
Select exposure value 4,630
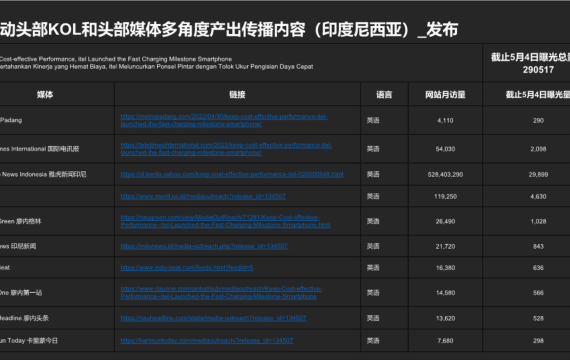pos(538,196)
